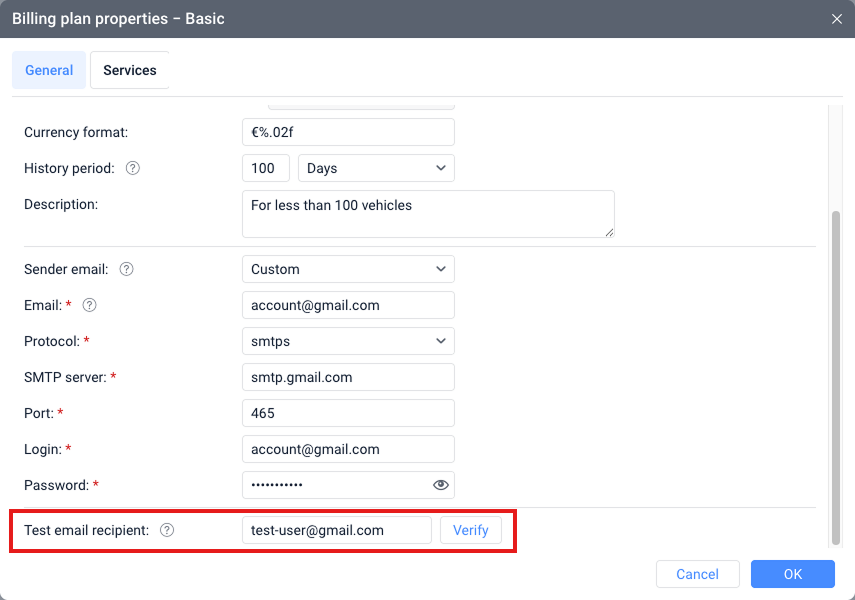Open the Days period unit dropdown
The image size is (855, 600).
376,168
